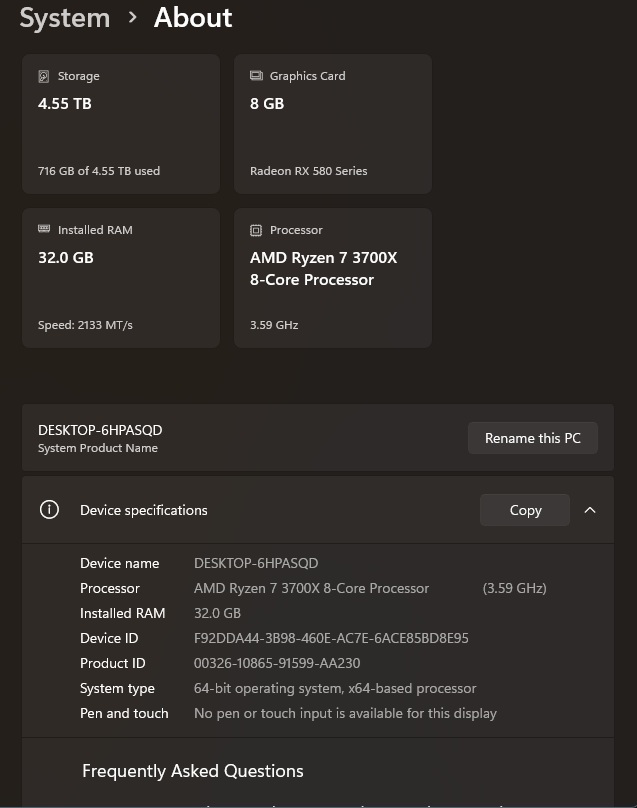The image size is (637, 808).
Task: Click the Device specifications info icon
Action: (49, 510)
